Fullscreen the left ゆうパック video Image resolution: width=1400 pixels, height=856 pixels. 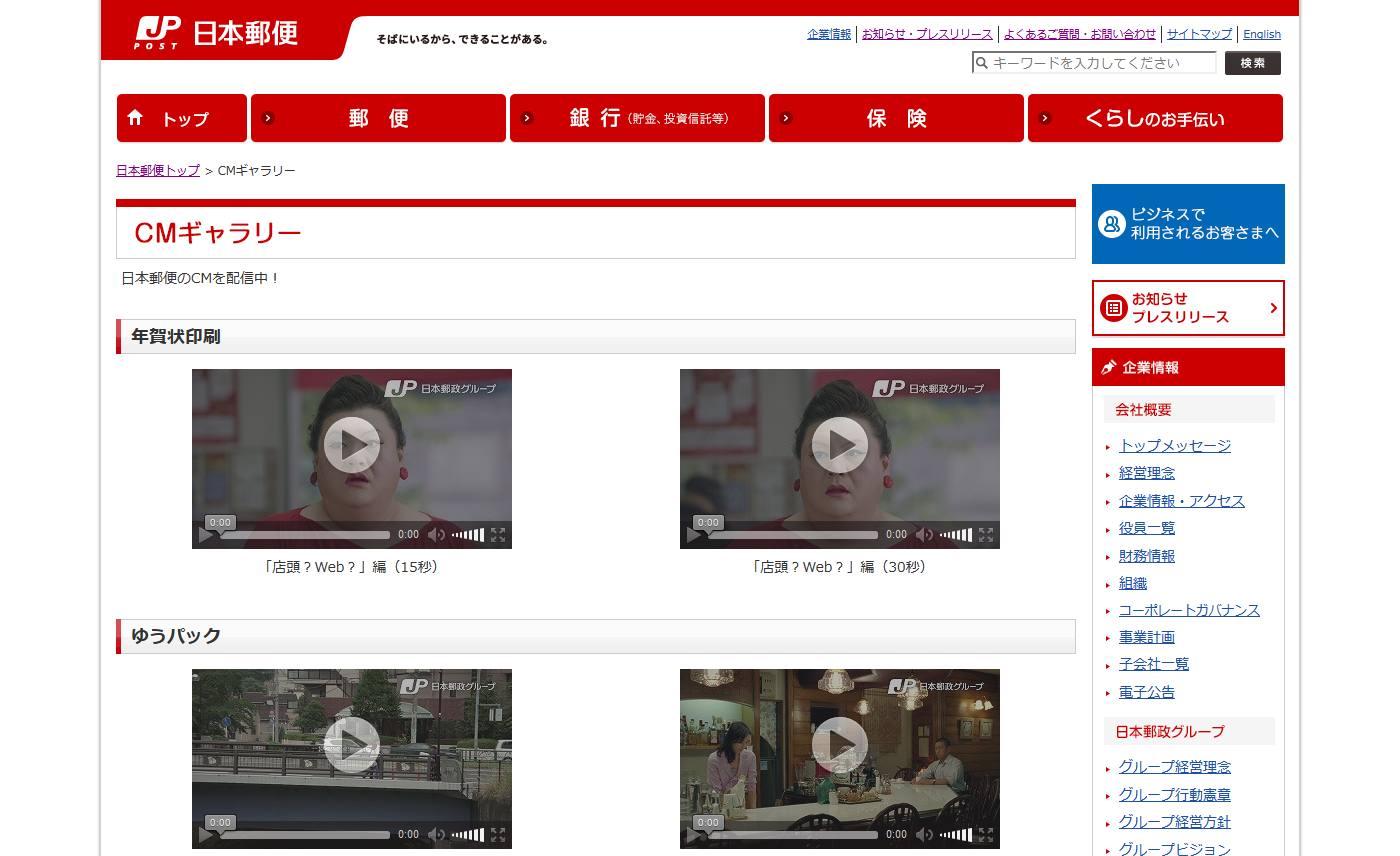498,835
